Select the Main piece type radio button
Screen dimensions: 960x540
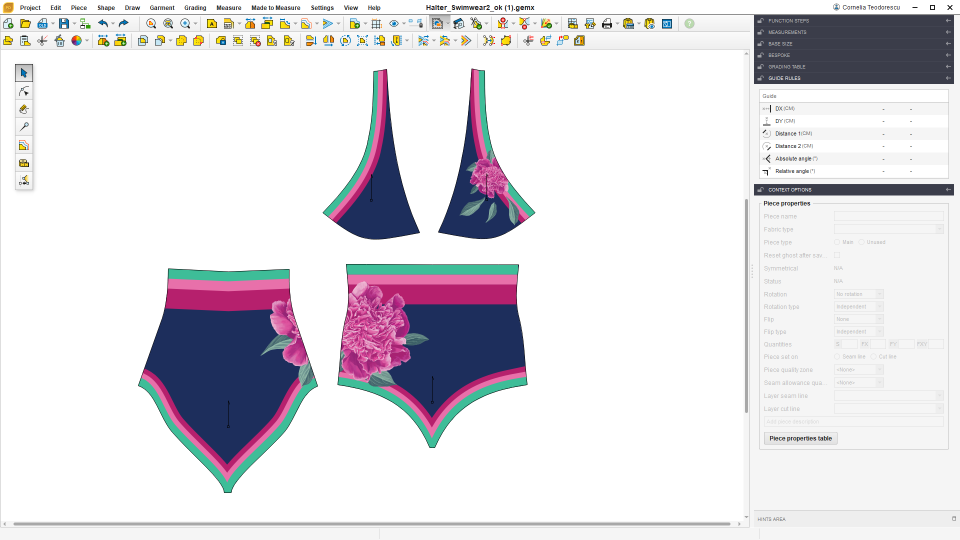837,242
